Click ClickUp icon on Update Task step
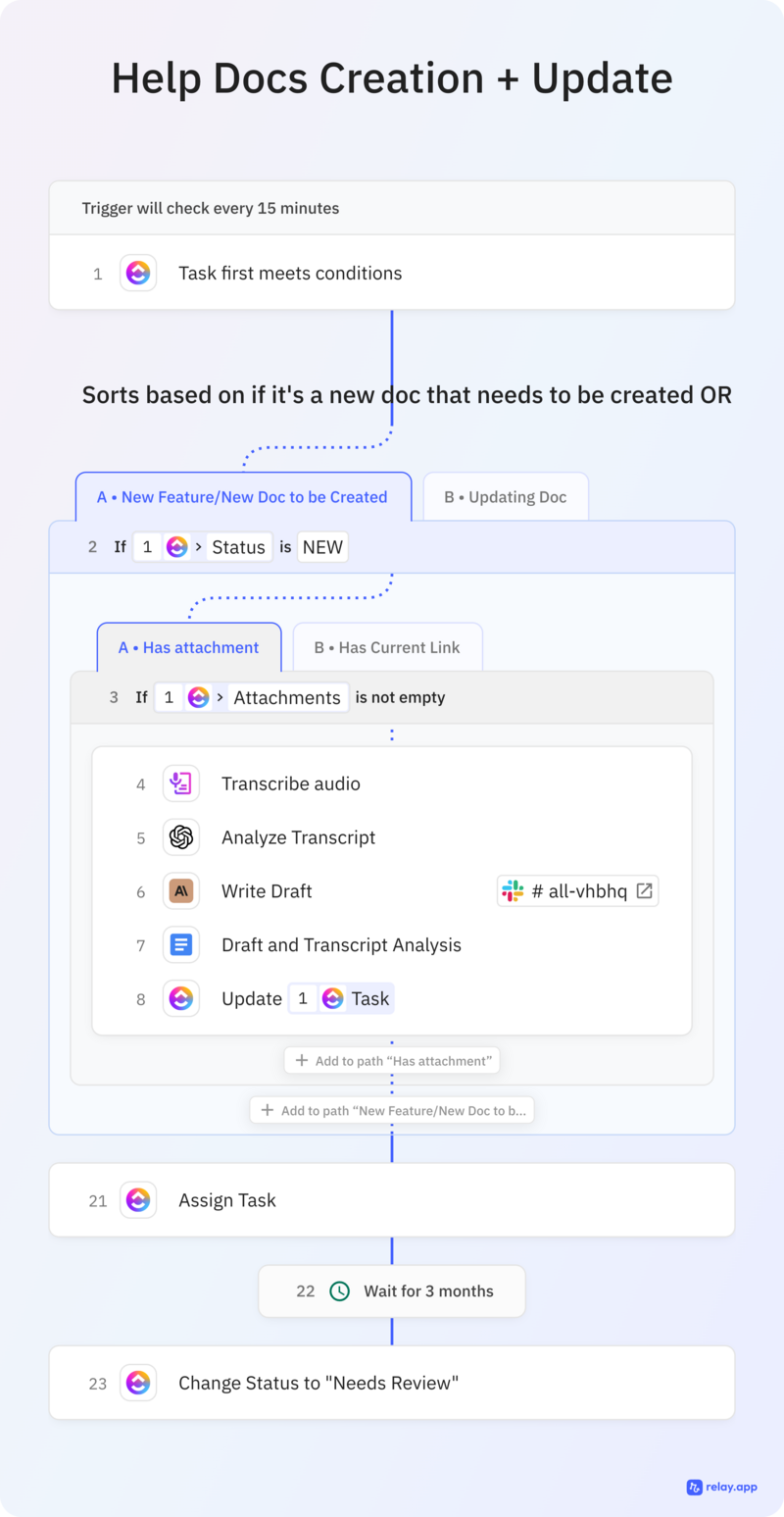 [181, 999]
